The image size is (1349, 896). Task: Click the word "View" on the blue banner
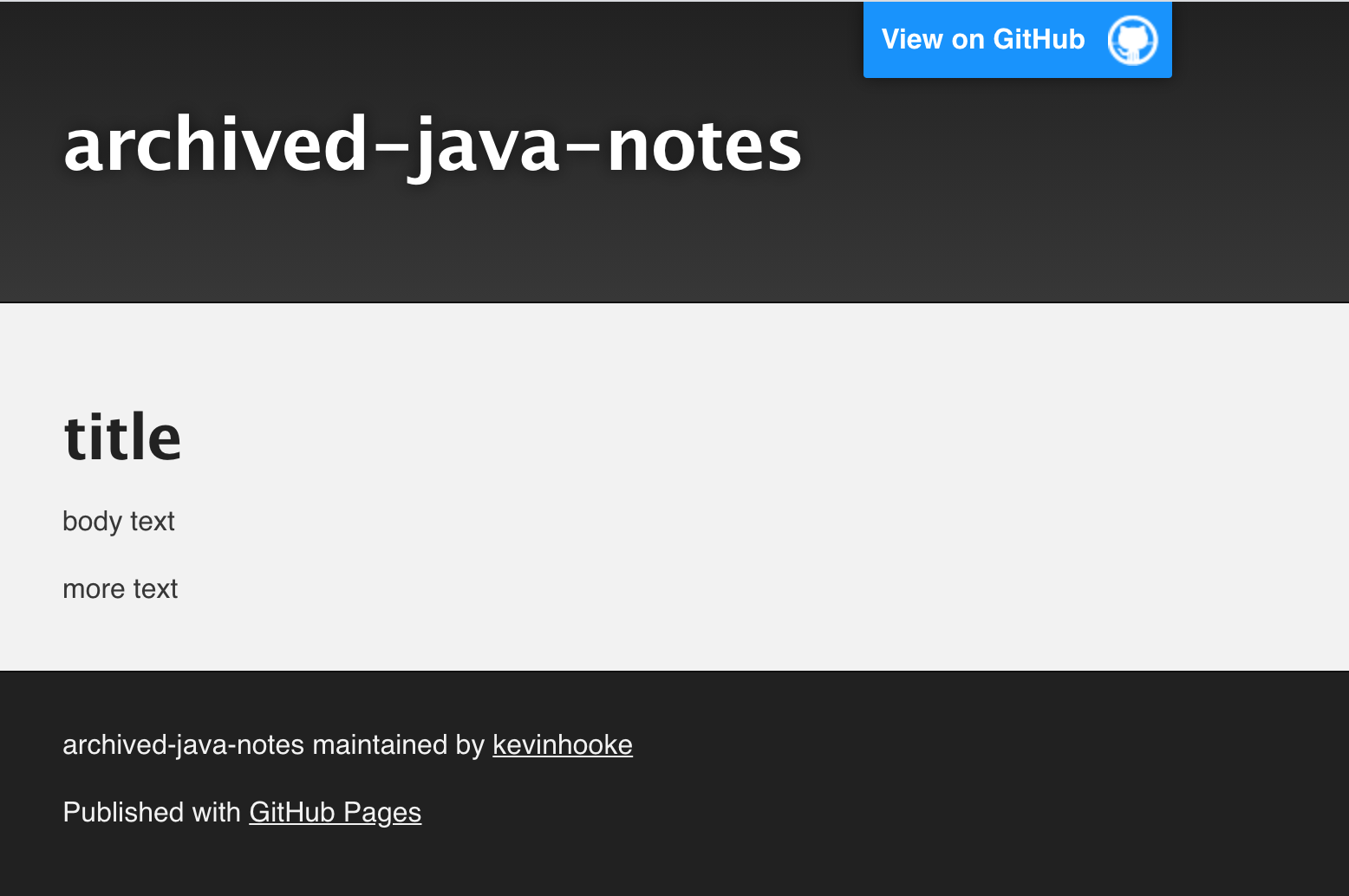[912, 39]
